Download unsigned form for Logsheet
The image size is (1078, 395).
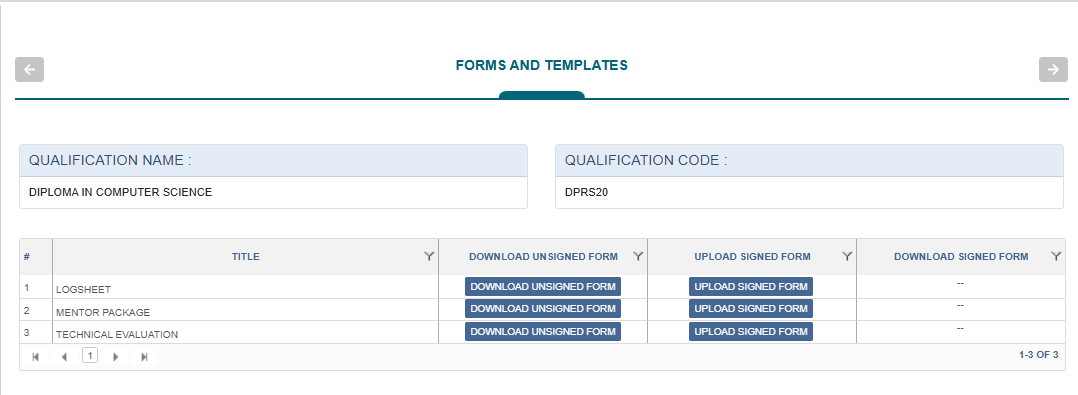tap(542, 286)
